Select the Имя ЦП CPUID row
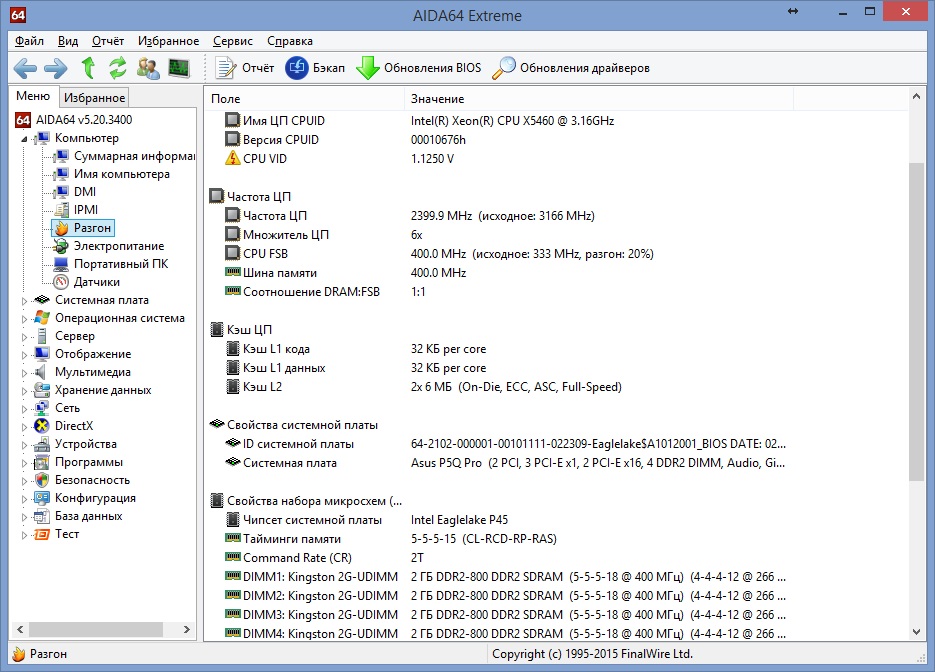935x672 pixels. (507, 121)
